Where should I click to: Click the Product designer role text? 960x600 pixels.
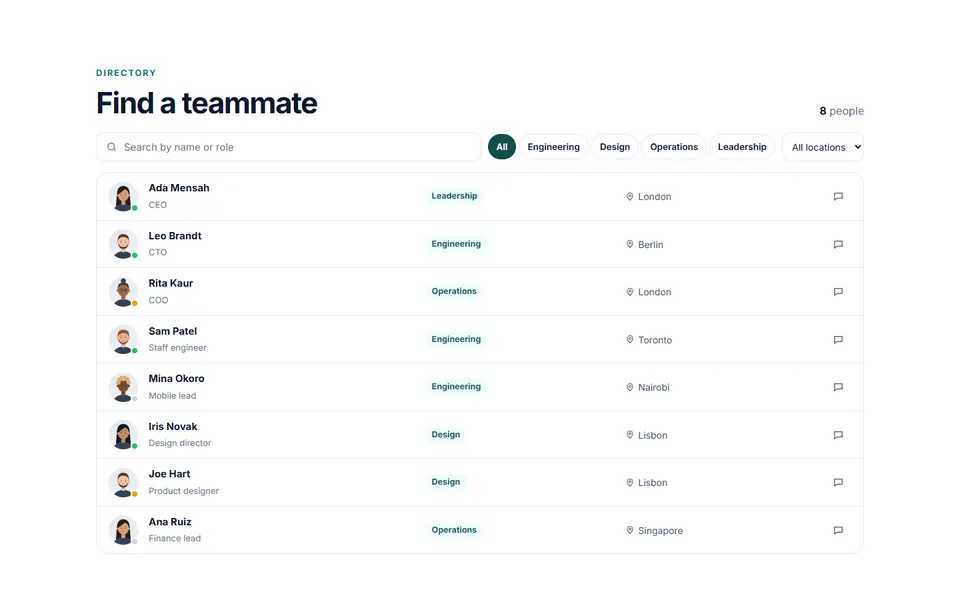[184, 491]
